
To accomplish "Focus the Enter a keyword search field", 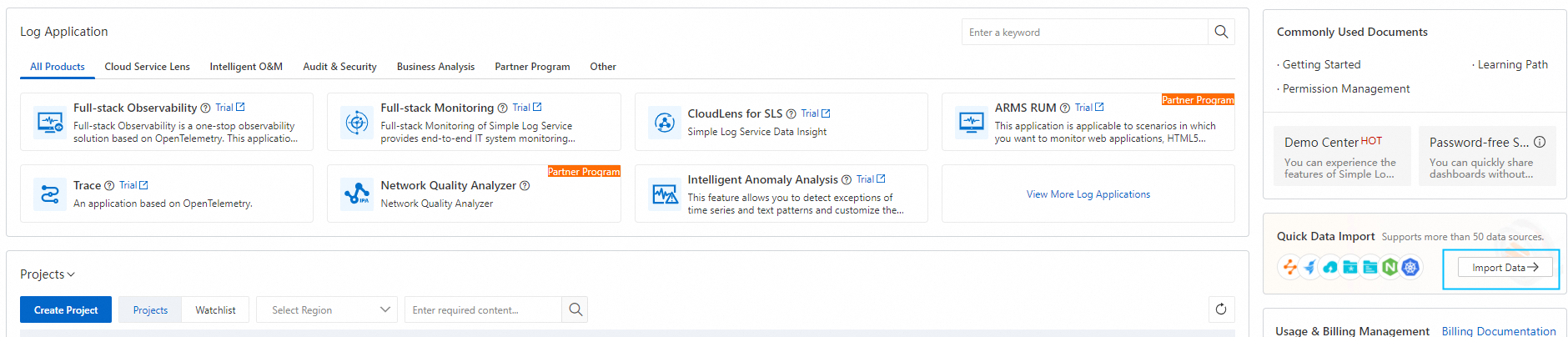I will click(x=1084, y=33).
